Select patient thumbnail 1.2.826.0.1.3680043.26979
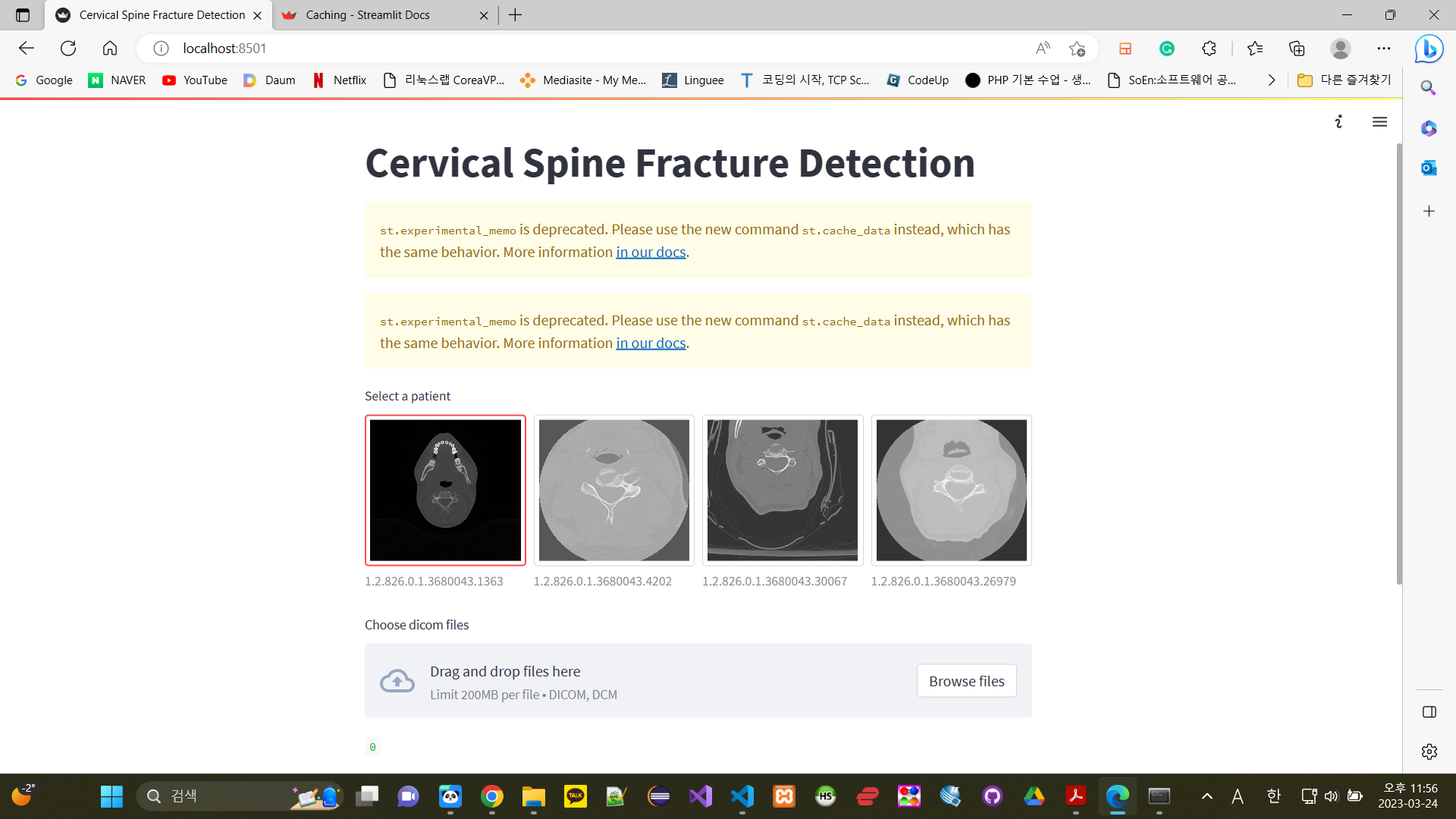The width and height of the screenshot is (1456, 819). [951, 490]
